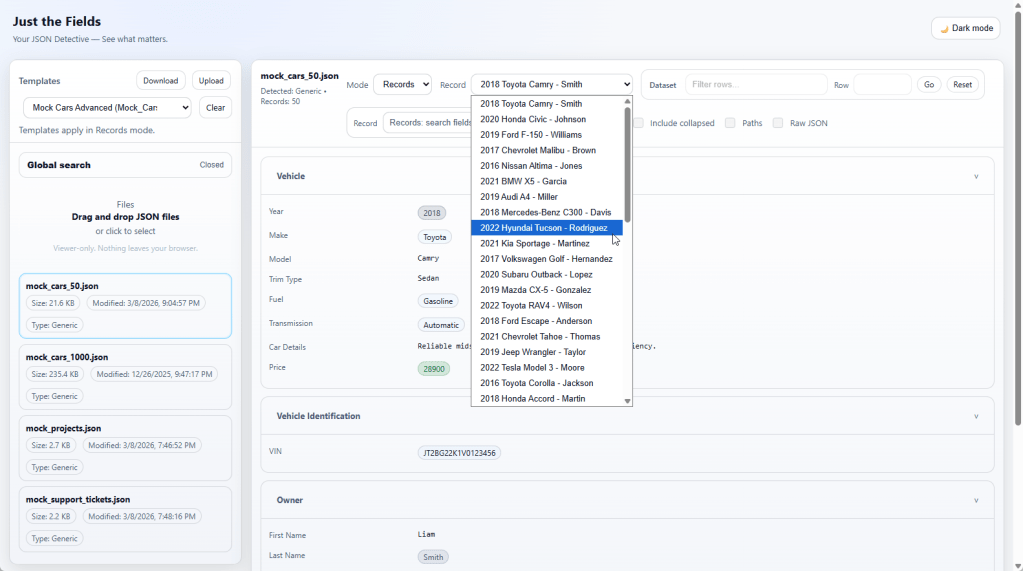Enable the Include collapsed checkbox
The image size is (1023, 571).
point(638,123)
